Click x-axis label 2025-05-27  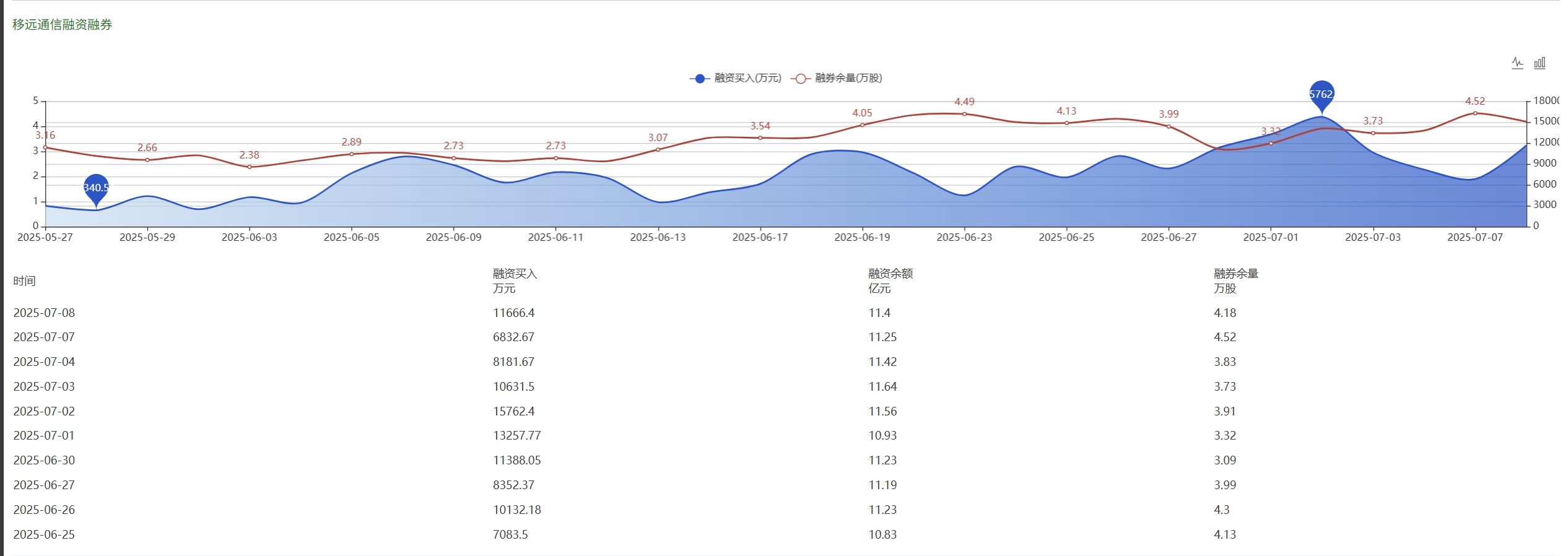pos(45,238)
